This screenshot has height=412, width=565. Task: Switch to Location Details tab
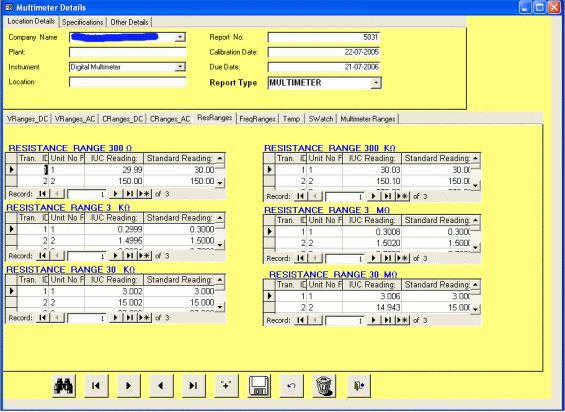[31, 21]
